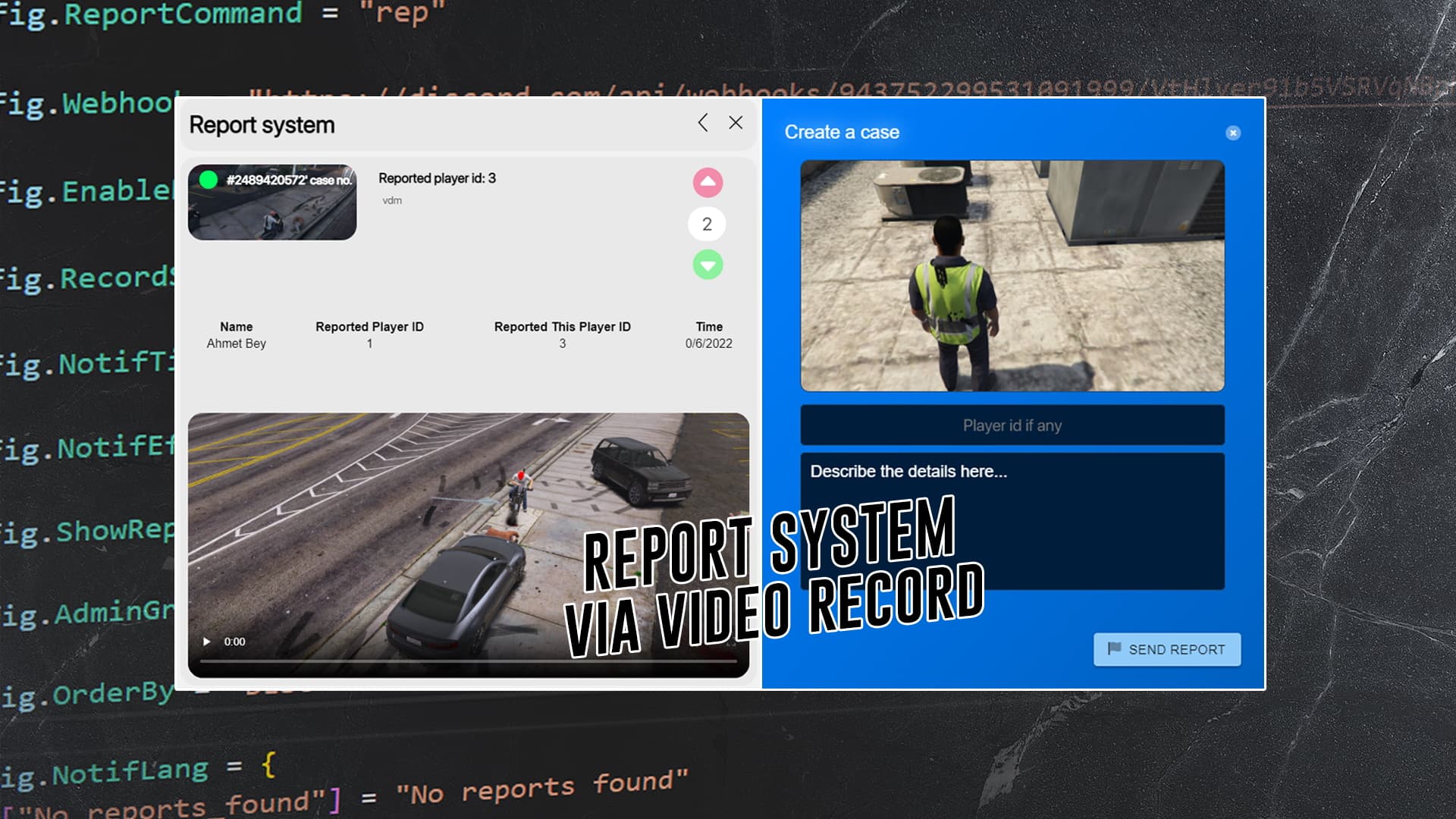
Task: Switch to the Create a case panel
Action: [842, 131]
